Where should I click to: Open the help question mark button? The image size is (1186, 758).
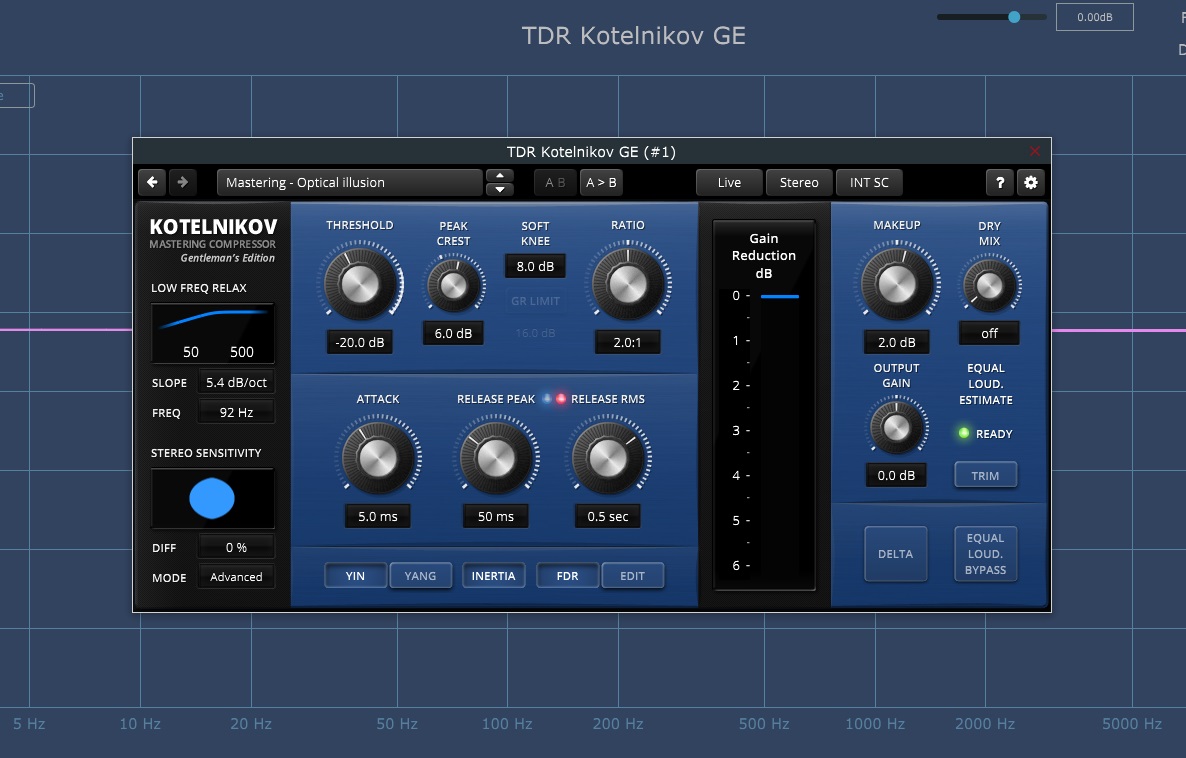coord(1000,182)
